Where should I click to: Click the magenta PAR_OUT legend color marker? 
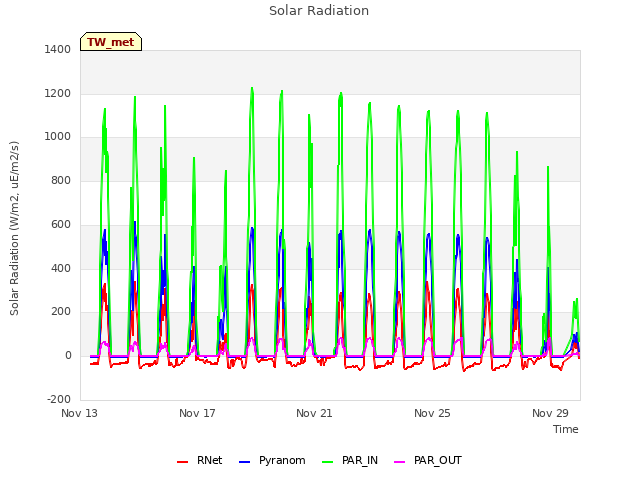click(400, 462)
